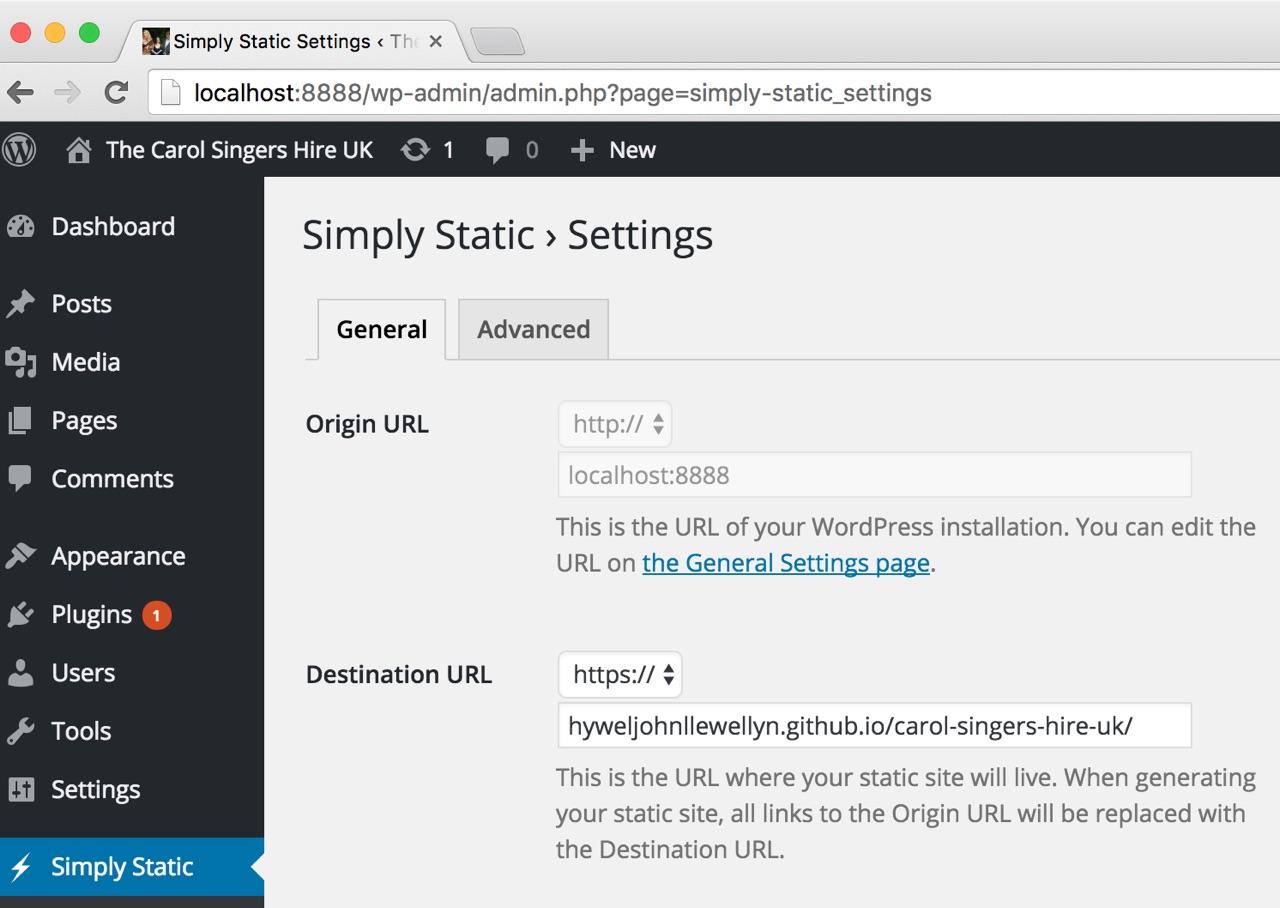Click the comments count 0
The image size is (1280, 908).
click(x=531, y=151)
